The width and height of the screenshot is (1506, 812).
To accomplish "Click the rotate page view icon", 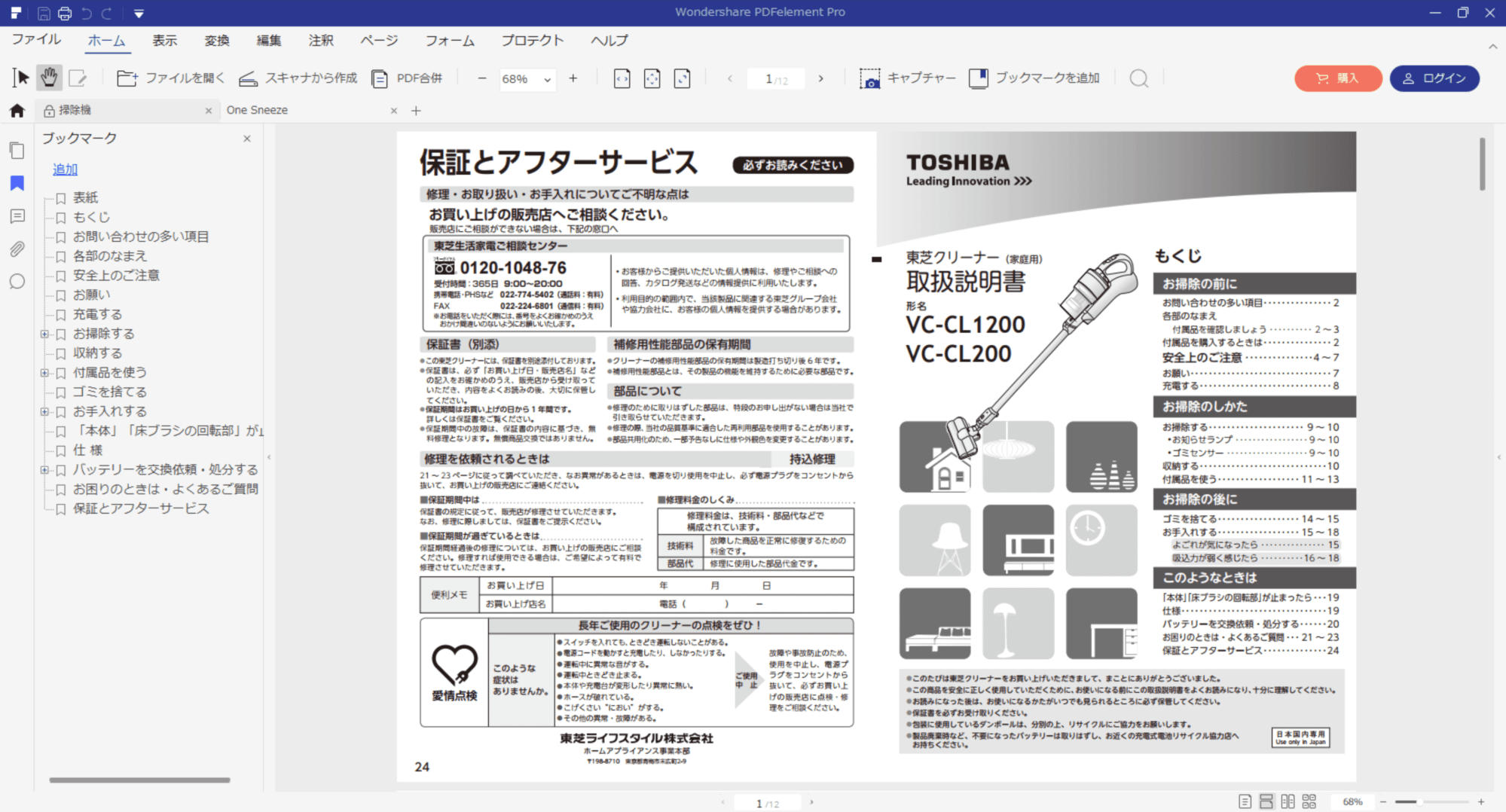I will [683, 78].
